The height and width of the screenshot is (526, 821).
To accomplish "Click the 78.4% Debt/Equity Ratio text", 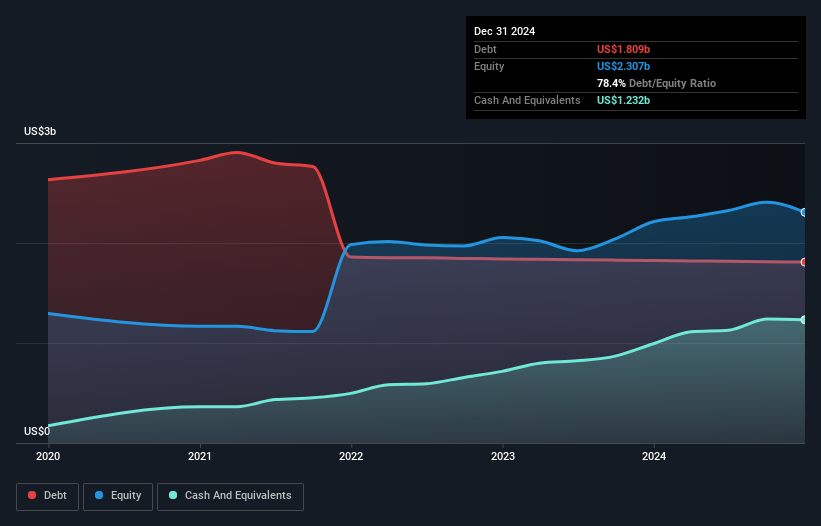I will [x=656, y=83].
